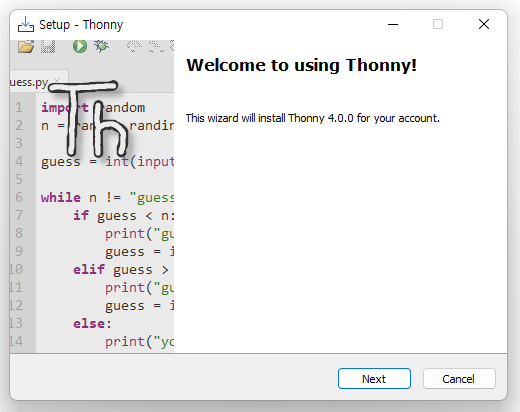The width and height of the screenshot is (520, 412).
Task: Click the 'Welcome to using Thonny!' heading
Action: click(301, 65)
